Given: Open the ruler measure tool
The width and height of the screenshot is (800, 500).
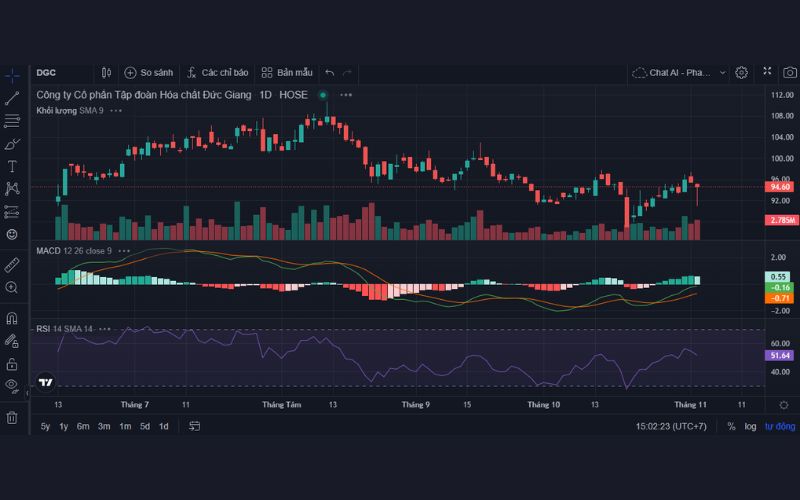Looking at the screenshot, I should click(x=12, y=265).
